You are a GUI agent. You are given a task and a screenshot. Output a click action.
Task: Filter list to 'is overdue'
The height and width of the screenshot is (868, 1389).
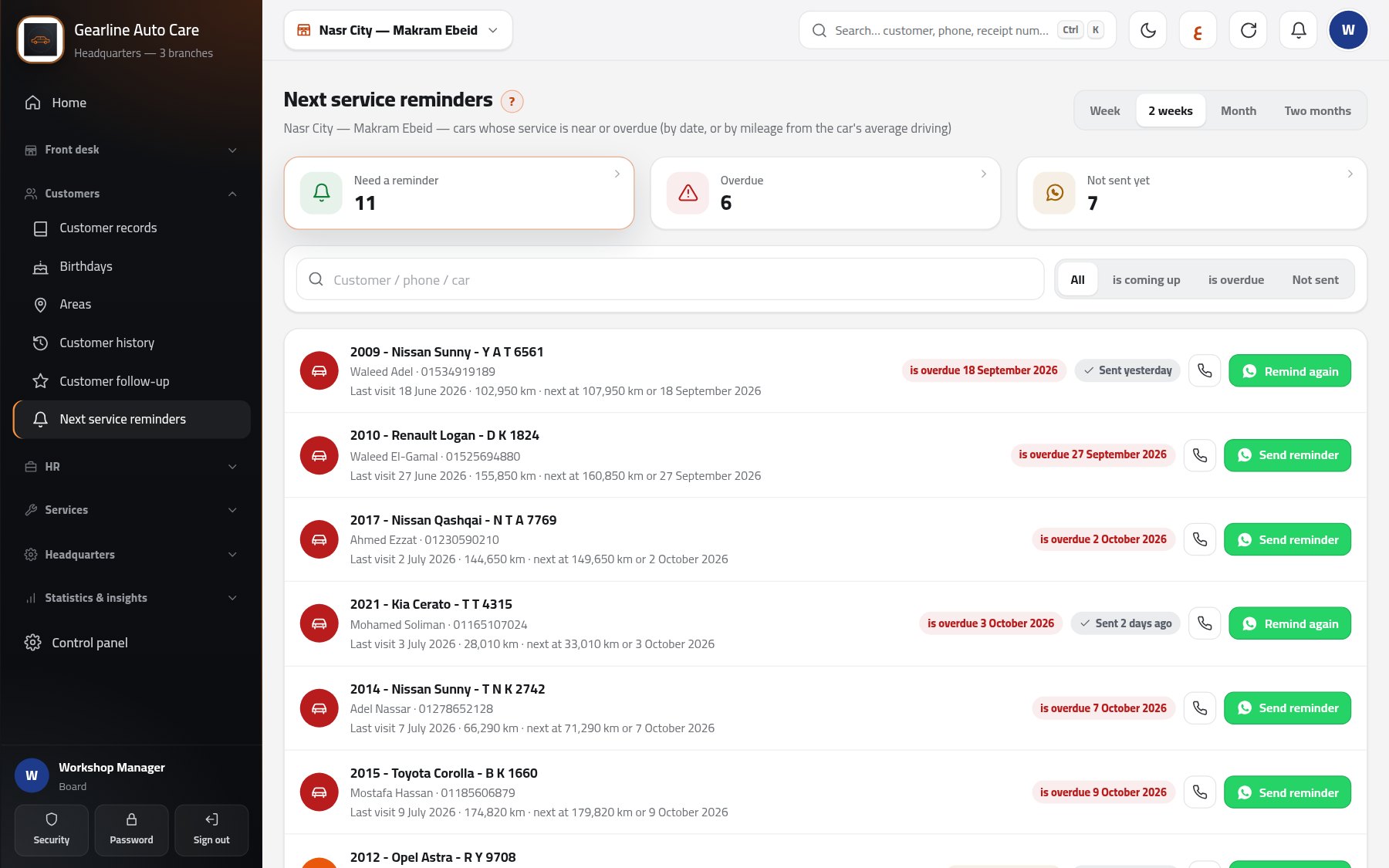tap(1235, 280)
